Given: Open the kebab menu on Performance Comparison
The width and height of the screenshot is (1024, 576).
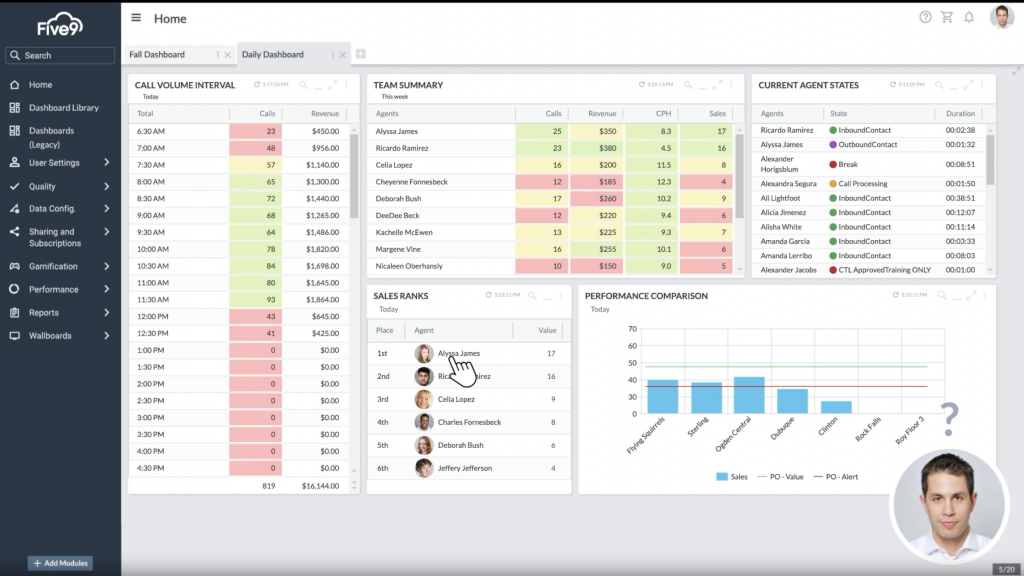Looking at the screenshot, I should point(982,297).
